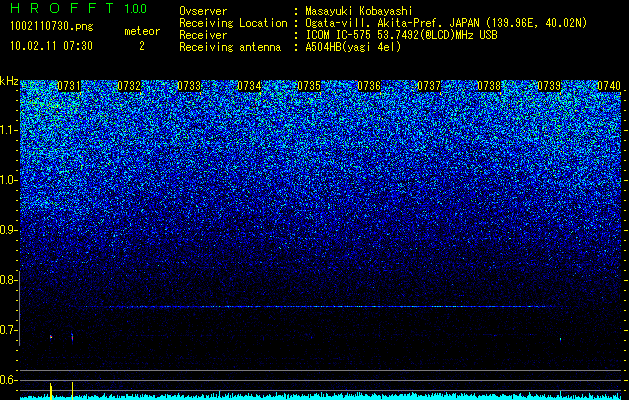This screenshot has height=400, width=629.
Task: Click the first red meteor echo before 0731
Action: [x=51, y=337]
